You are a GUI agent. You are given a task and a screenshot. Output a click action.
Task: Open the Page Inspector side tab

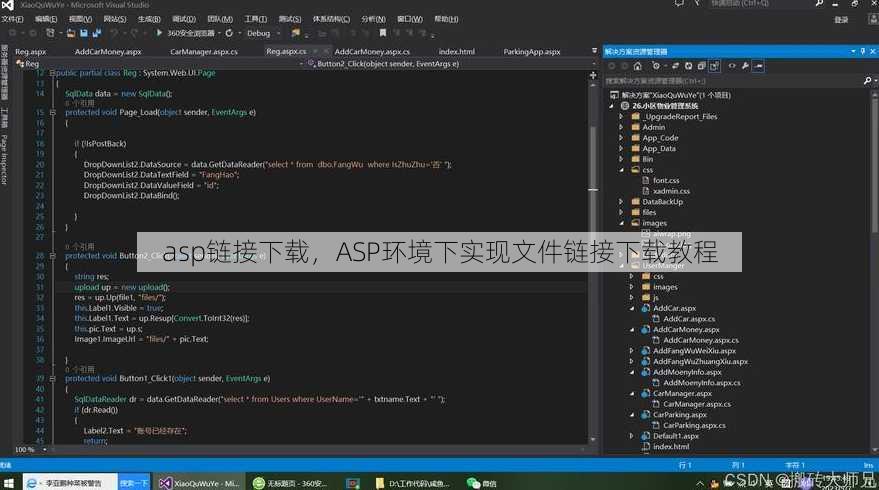[x=4, y=160]
